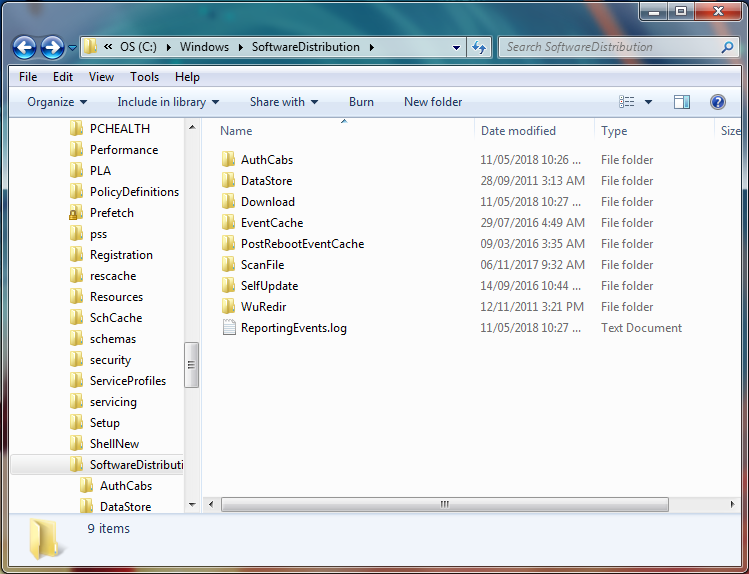
Task: Open the address bar history dropdown
Action: 456,48
